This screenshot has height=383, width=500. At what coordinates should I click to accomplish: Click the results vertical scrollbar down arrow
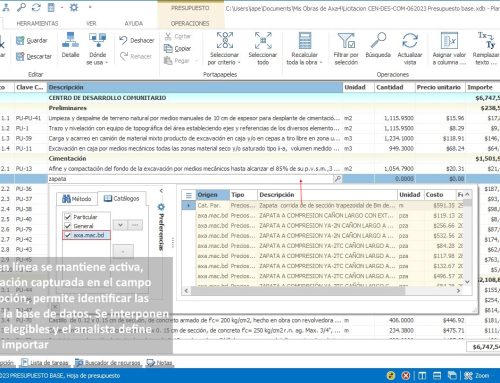pyautogui.click(x=467, y=282)
